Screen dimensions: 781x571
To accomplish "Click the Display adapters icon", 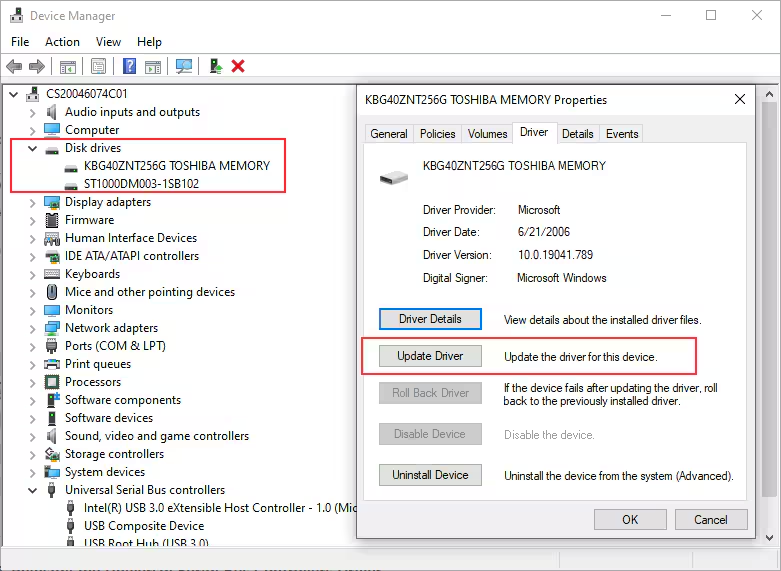I will pyautogui.click(x=52, y=202).
